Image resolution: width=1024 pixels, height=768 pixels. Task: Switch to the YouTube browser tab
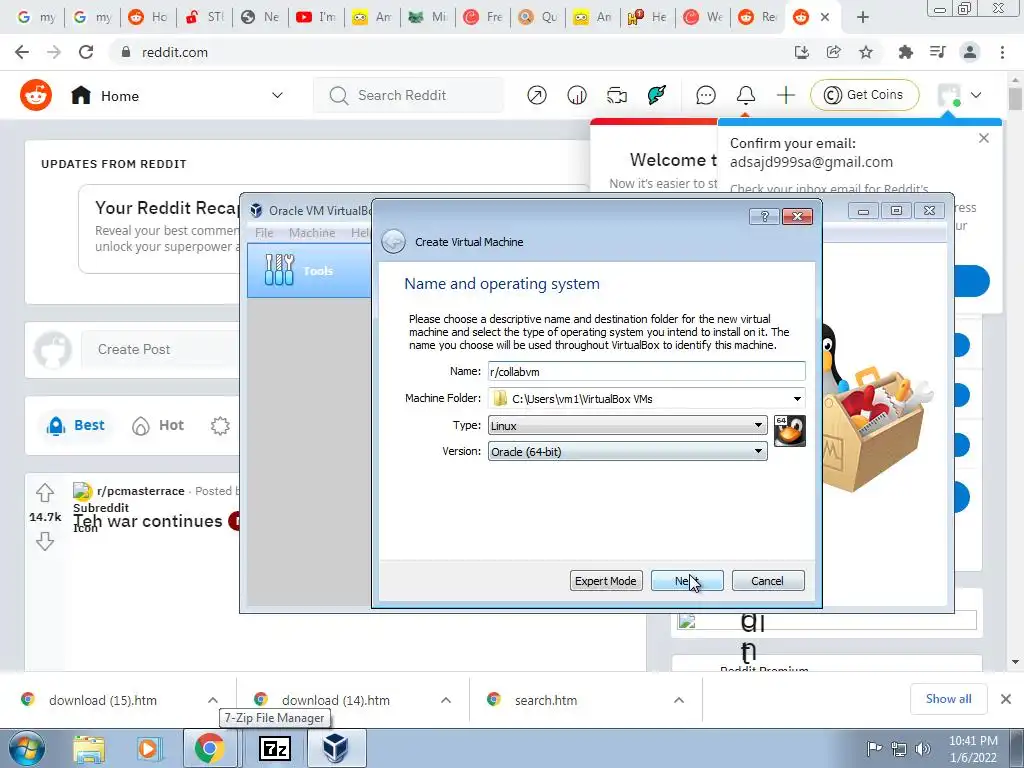click(315, 17)
